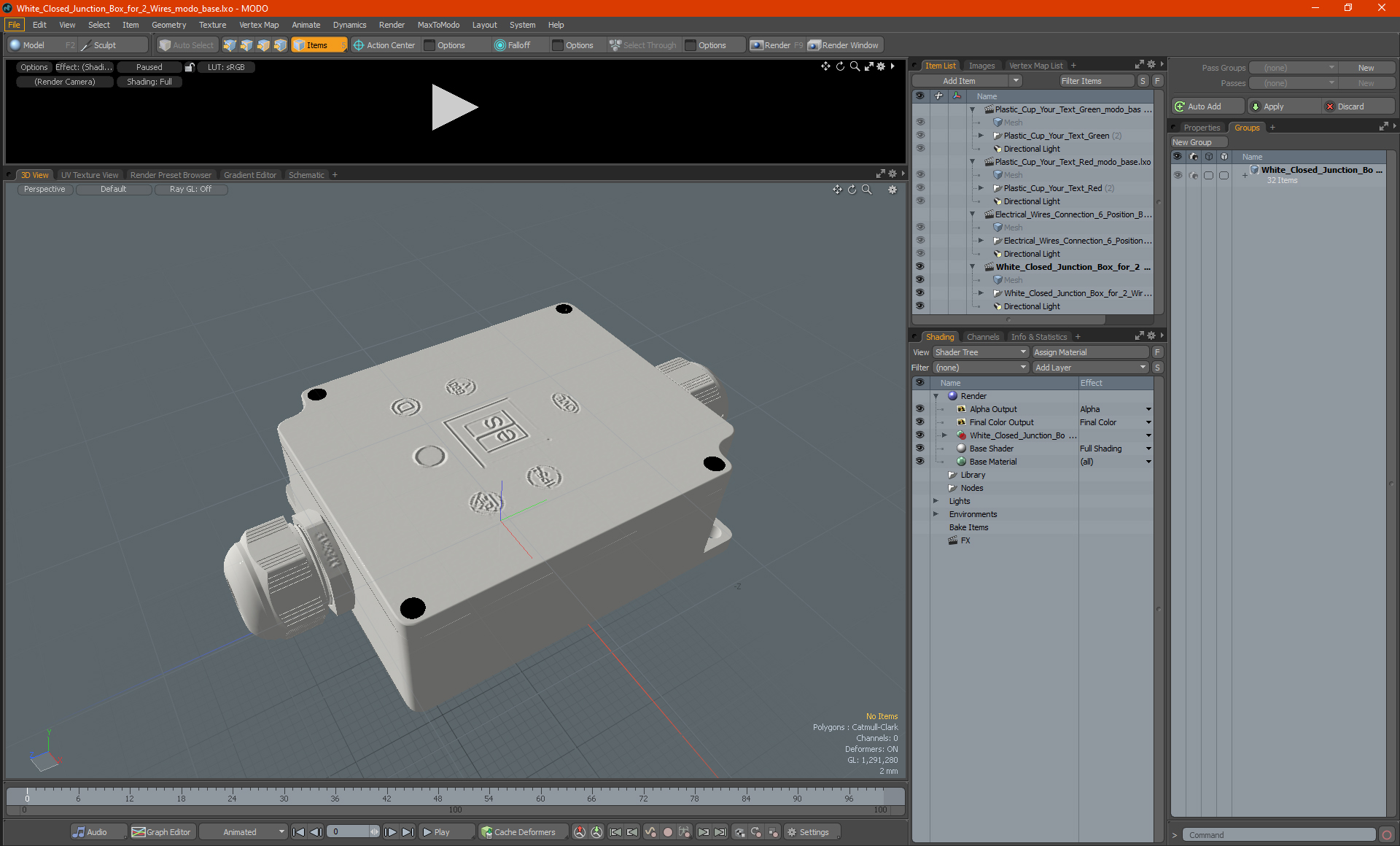Click the Discard button
The width and height of the screenshot is (1400, 846).
1358,106
